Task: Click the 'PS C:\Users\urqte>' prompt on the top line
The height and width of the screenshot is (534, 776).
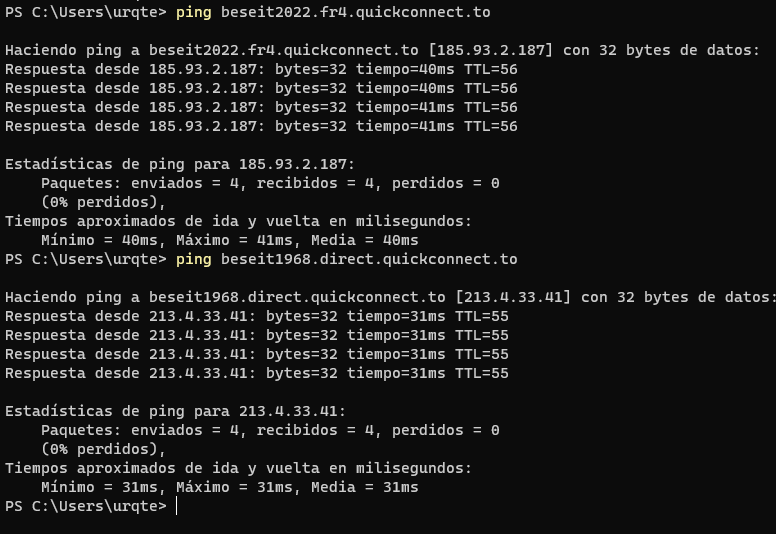Action: 86,13
